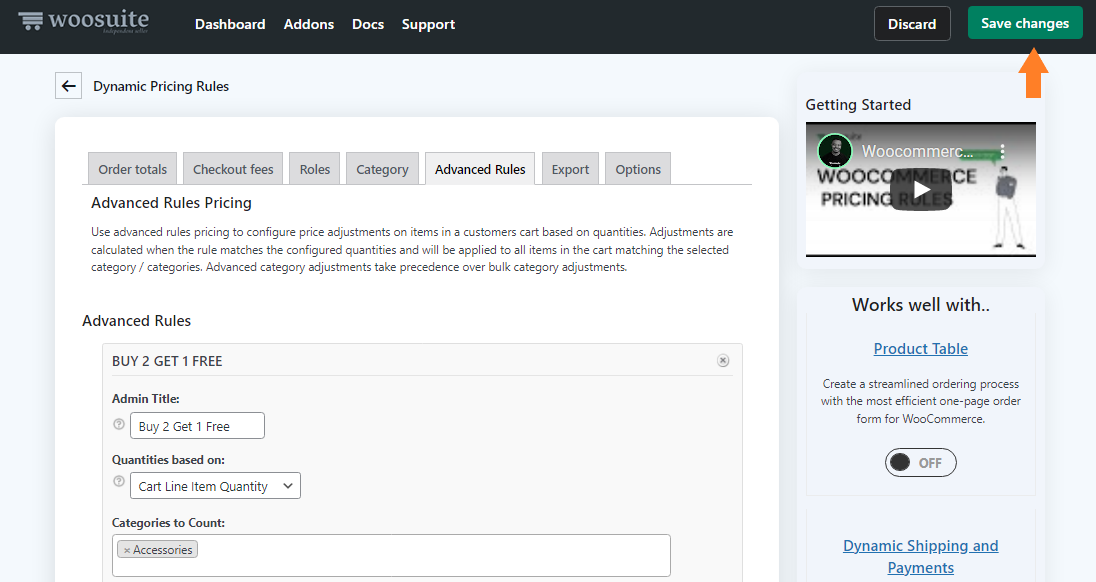
Task: Click the Works well with.. heading
Action: click(921, 305)
